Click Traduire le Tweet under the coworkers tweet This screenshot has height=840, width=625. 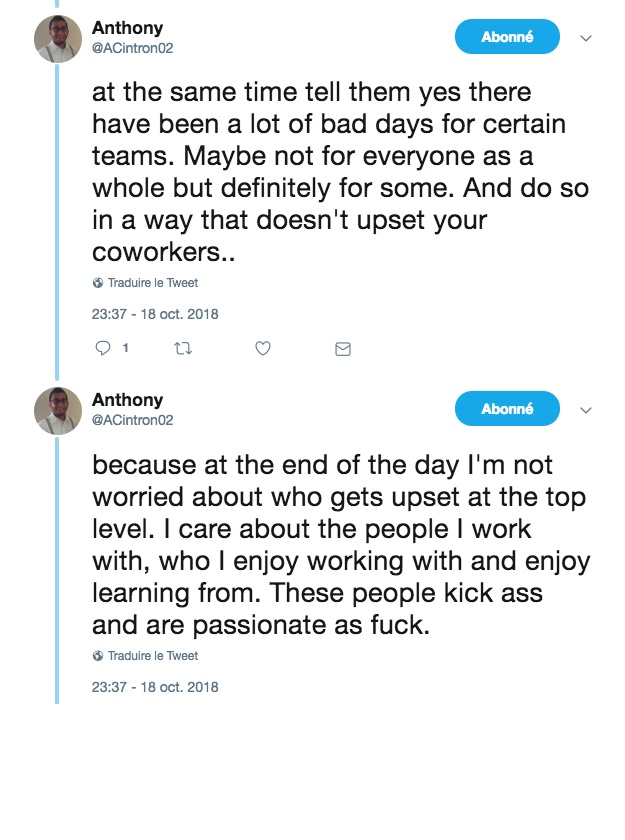pyautogui.click(x=152, y=283)
